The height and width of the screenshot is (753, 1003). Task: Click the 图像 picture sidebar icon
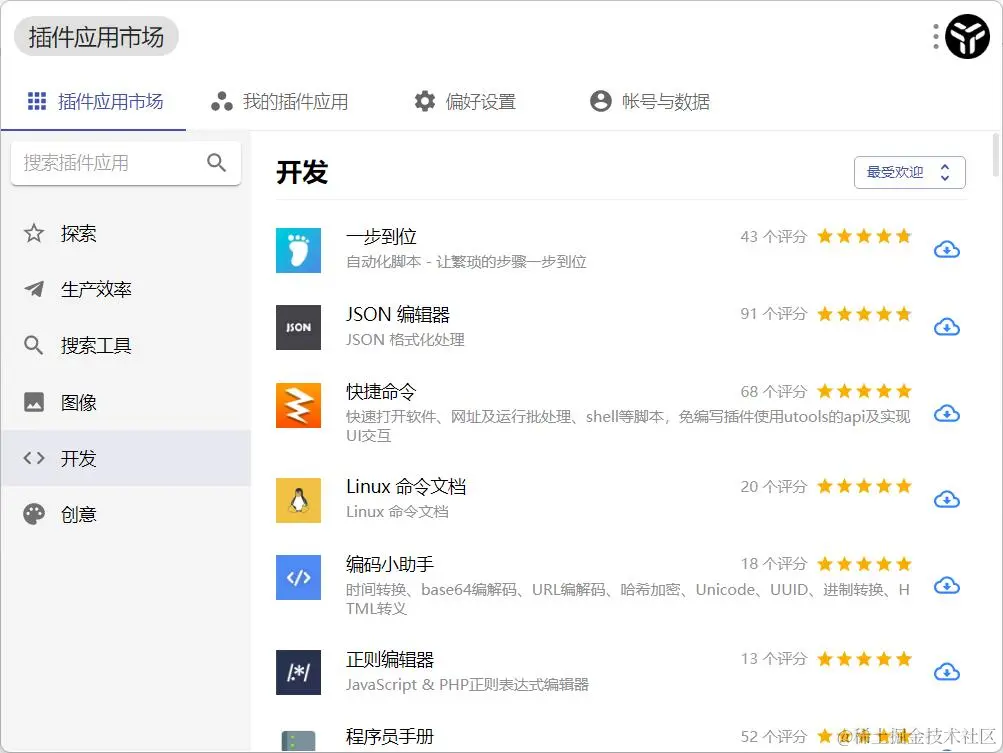click(34, 402)
